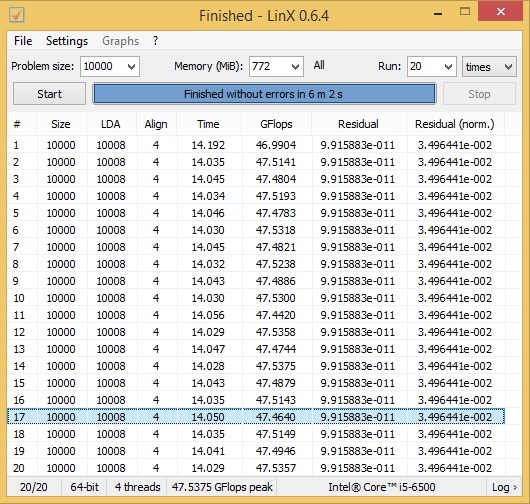
Task: Click the 4 threads status entry
Action: pyautogui.click(x=137, y=487)
